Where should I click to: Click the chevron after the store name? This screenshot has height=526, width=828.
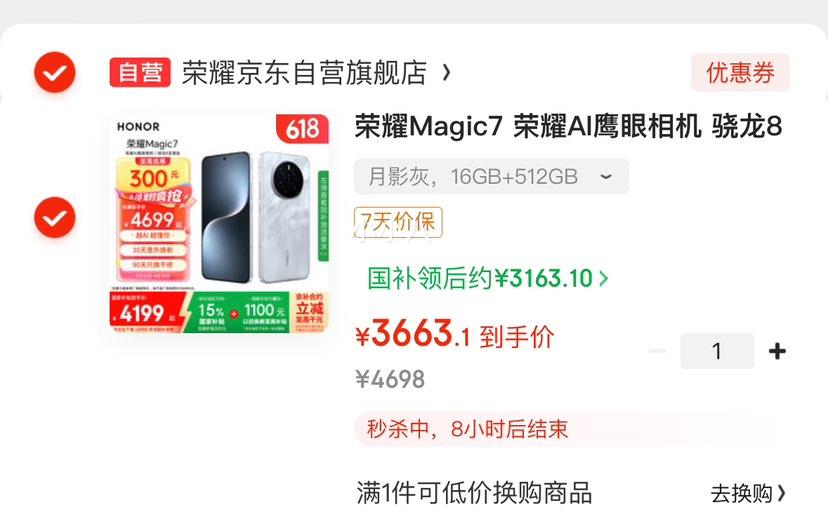coord(447,72)
